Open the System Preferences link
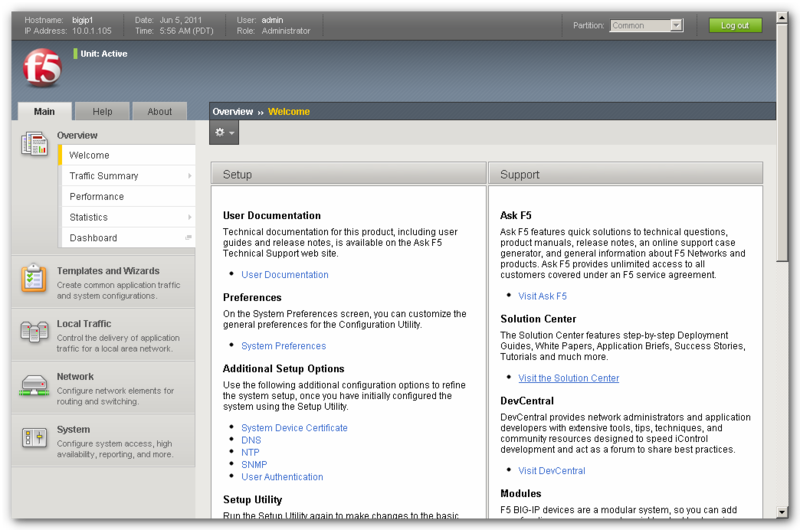Image resolution: width=800 pixels, height=530 pixels. click(284, 346)
